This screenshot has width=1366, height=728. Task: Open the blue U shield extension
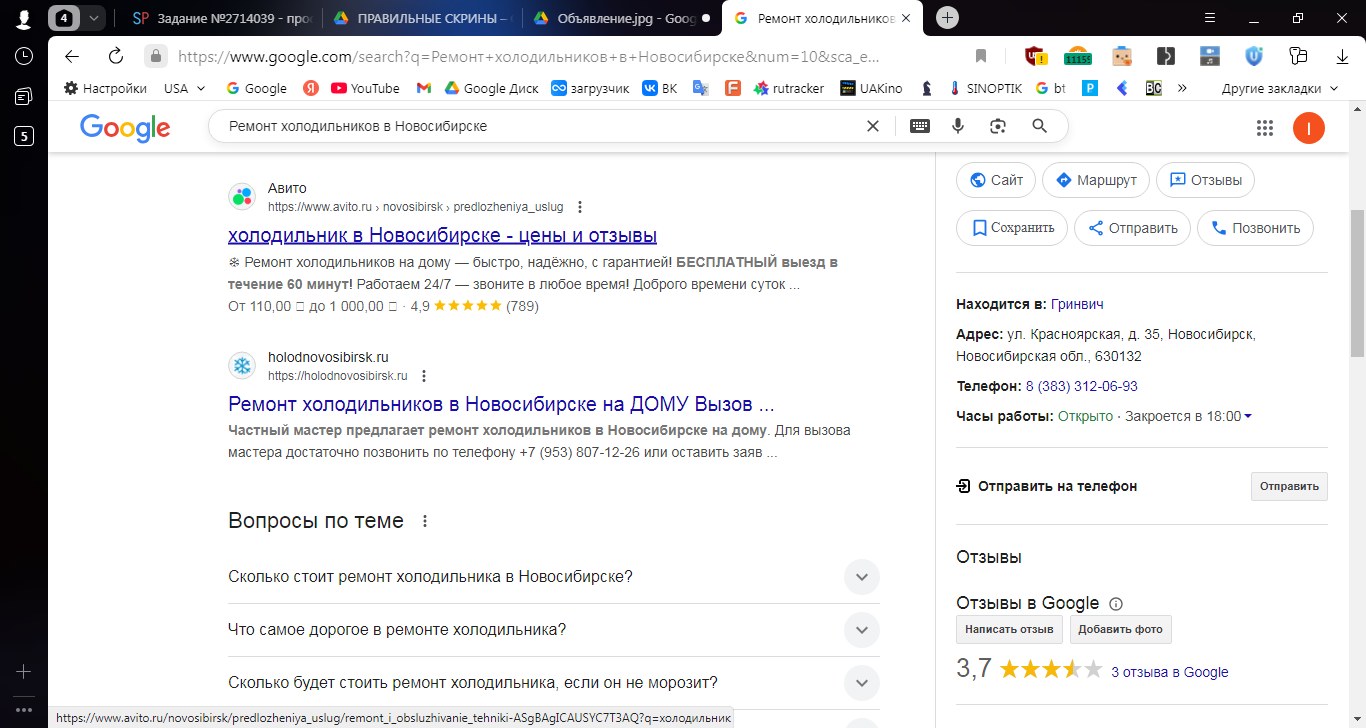coord(1254,56)
